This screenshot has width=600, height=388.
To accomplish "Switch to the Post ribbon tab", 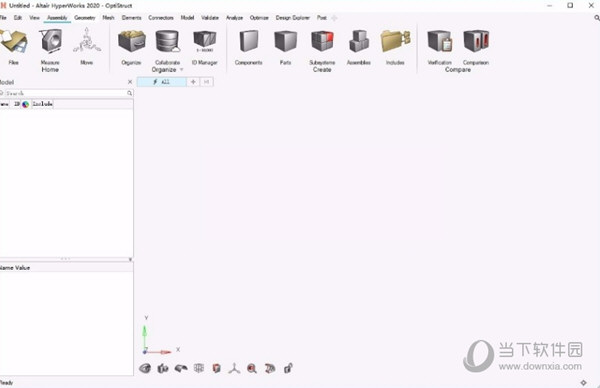I will pyautogui.click(x=322, y=18).
